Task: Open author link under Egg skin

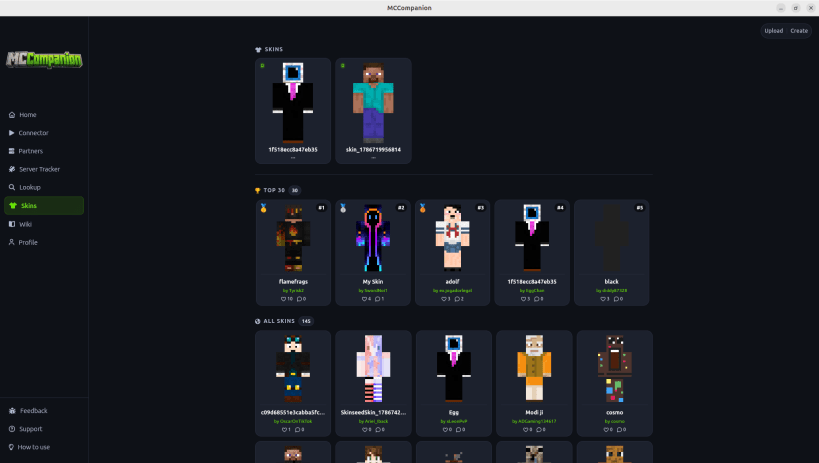Action: (453, 421)
